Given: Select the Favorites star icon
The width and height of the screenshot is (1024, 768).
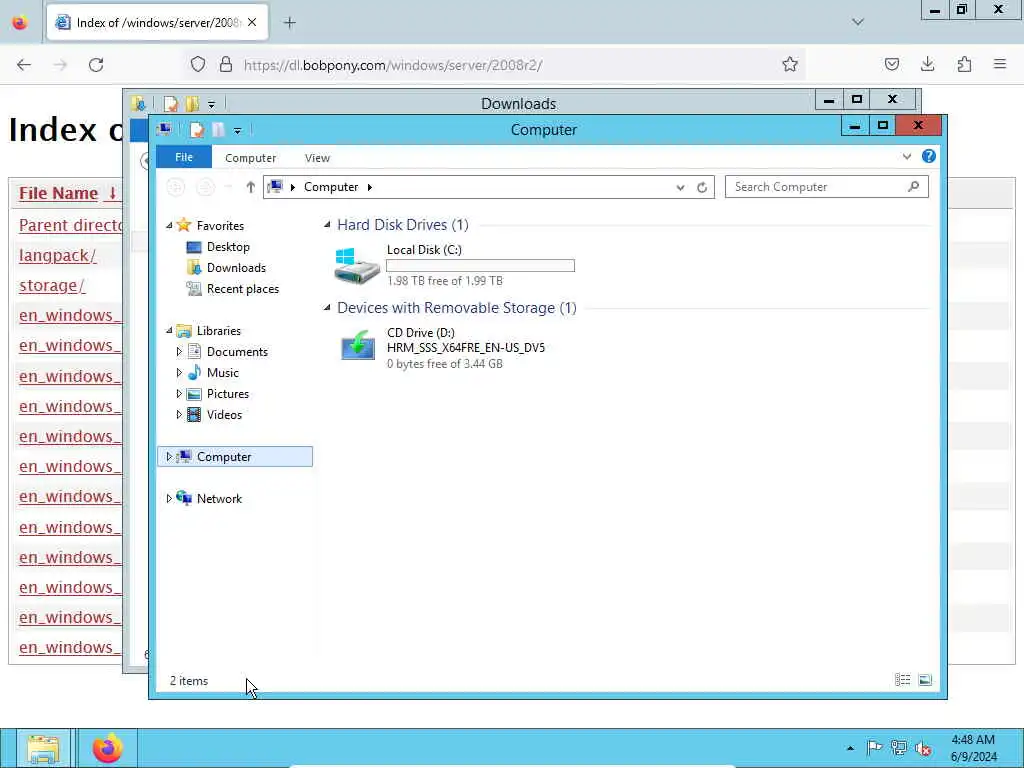Looking at the screenshot, I should pos(184,225).
